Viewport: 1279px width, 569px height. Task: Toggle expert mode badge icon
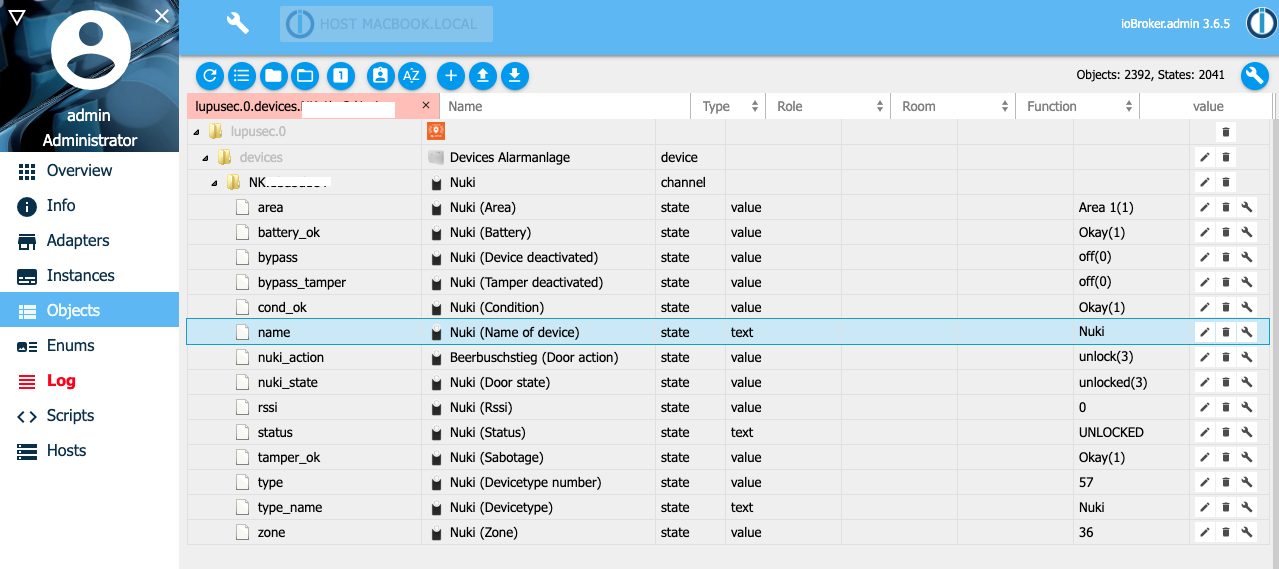[x=380, y=75]
